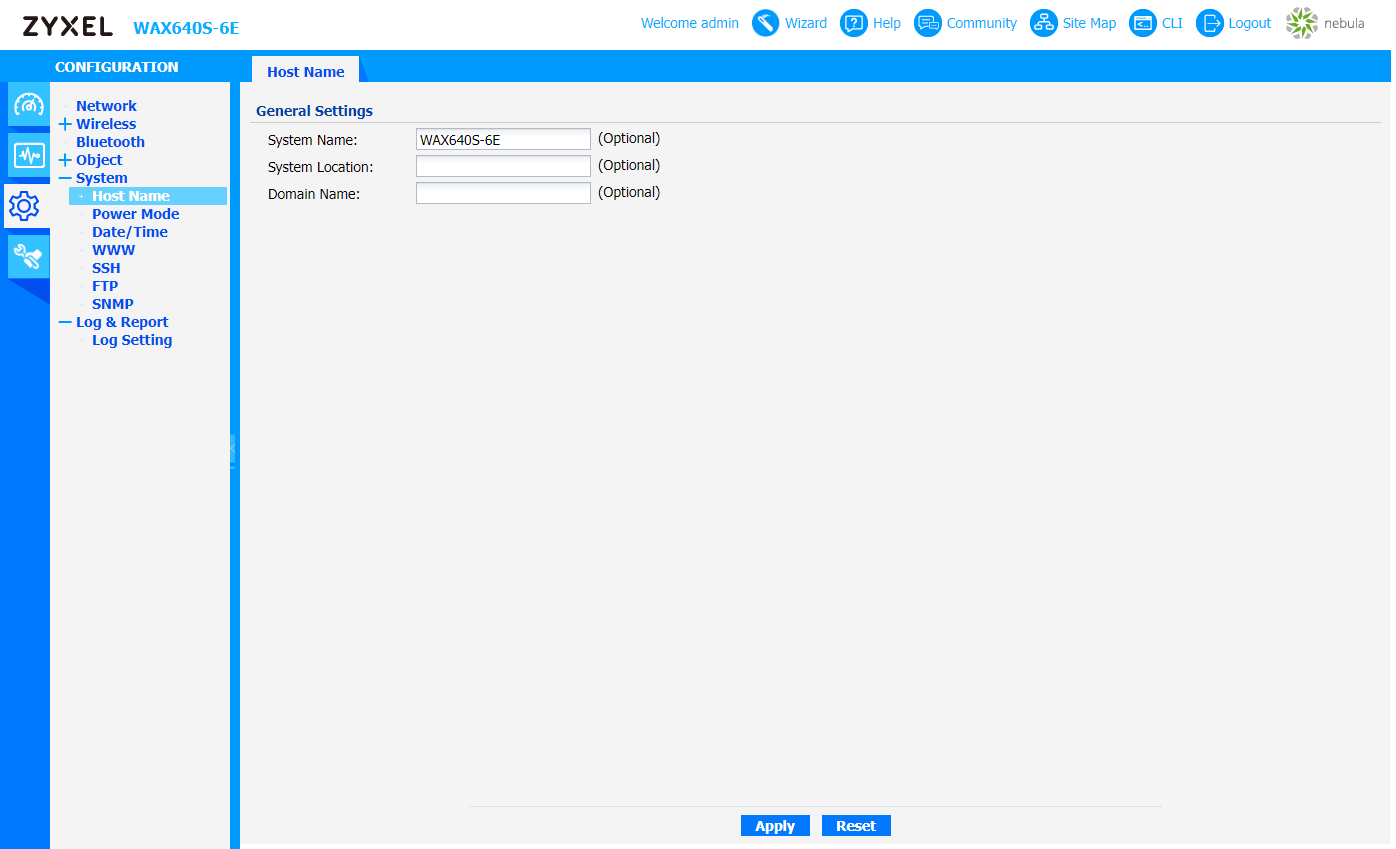Click the Reset button
The image size is (1396, 849).
pos(856,826)
